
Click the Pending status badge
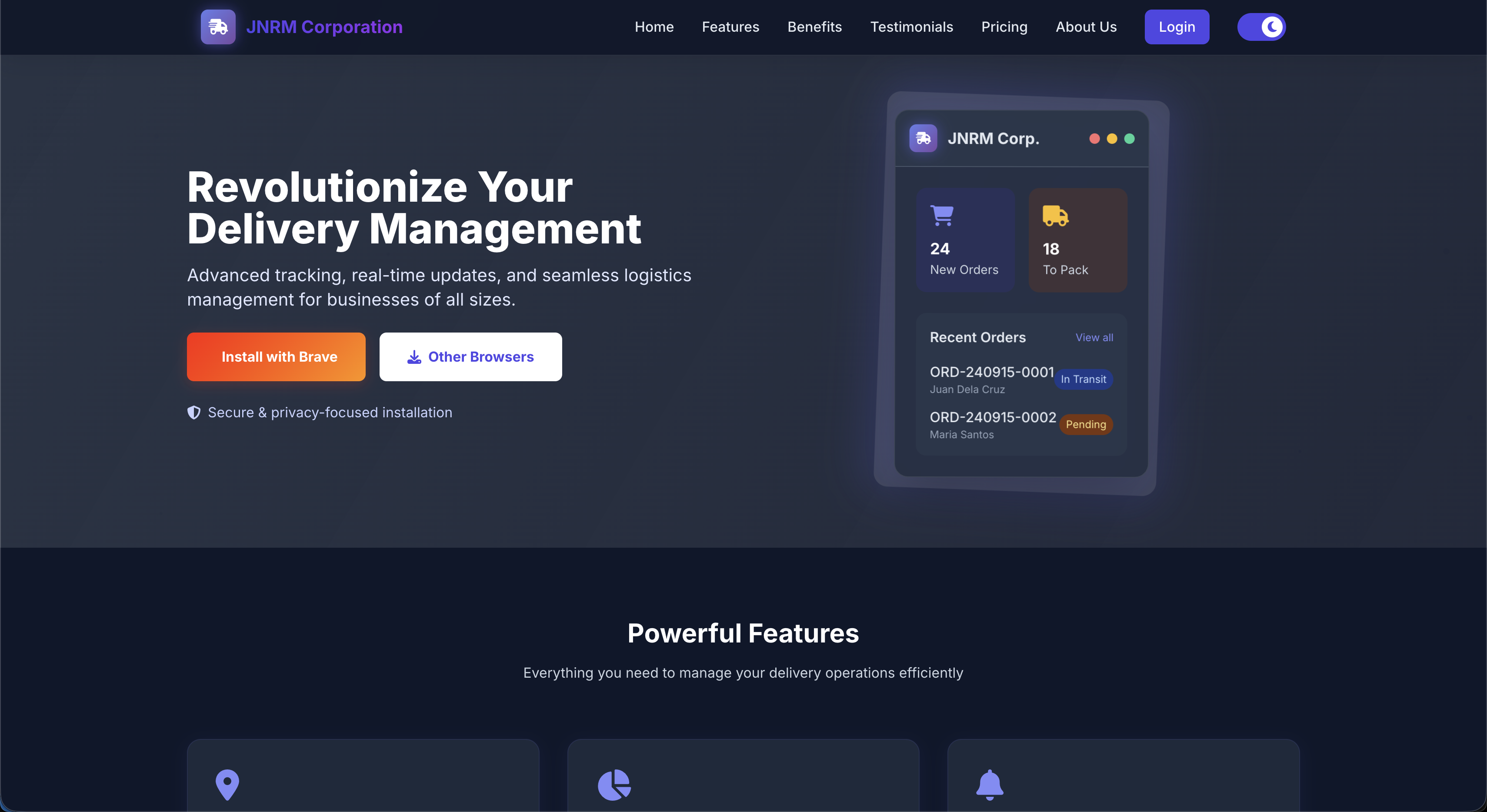click(x=1085, y=424)
